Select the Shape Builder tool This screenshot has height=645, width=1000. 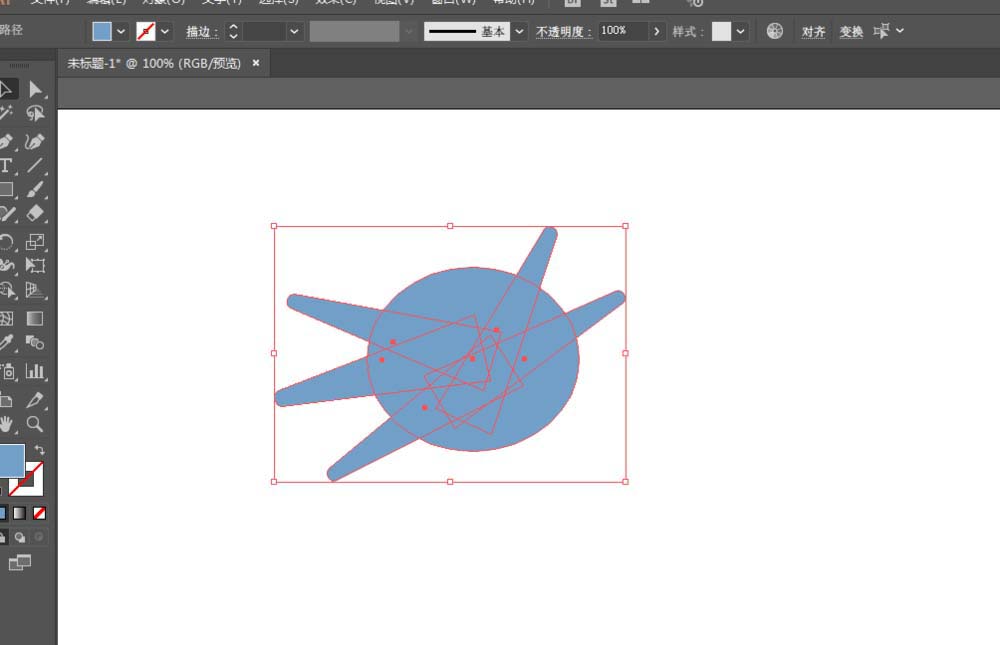[x=6, y=290]
